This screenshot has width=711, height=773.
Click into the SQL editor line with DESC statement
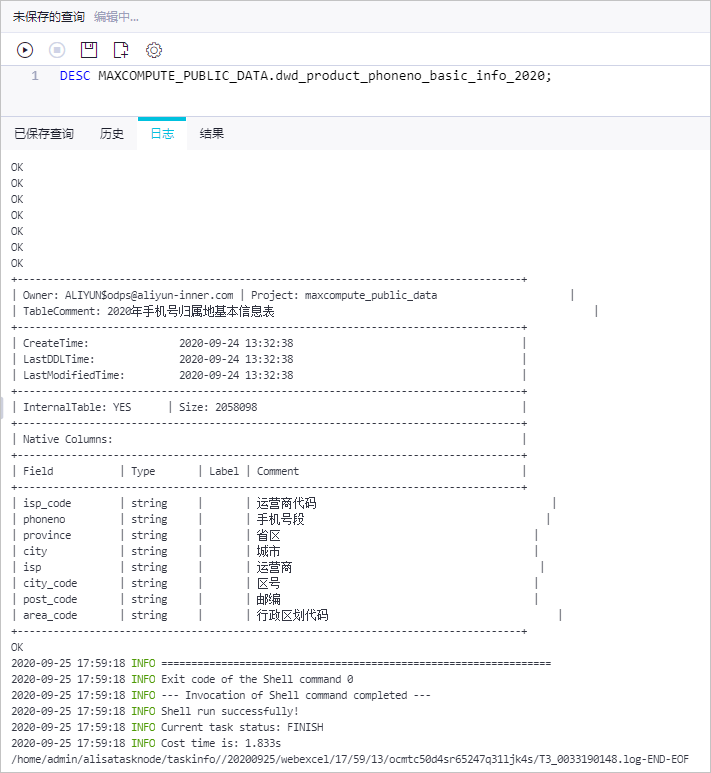coord(306,75)
